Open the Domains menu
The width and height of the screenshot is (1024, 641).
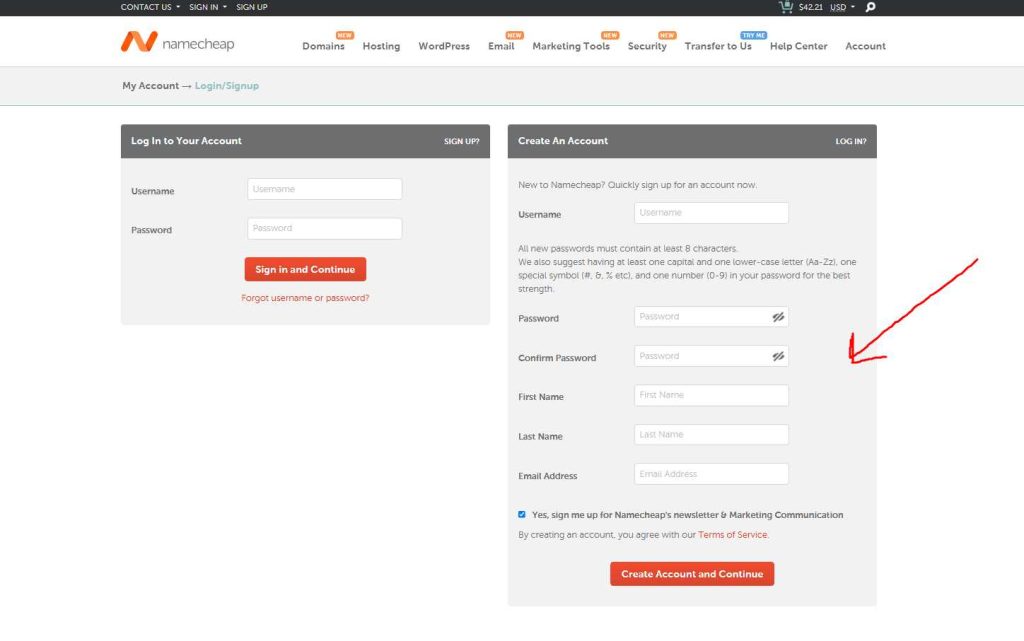323,46
